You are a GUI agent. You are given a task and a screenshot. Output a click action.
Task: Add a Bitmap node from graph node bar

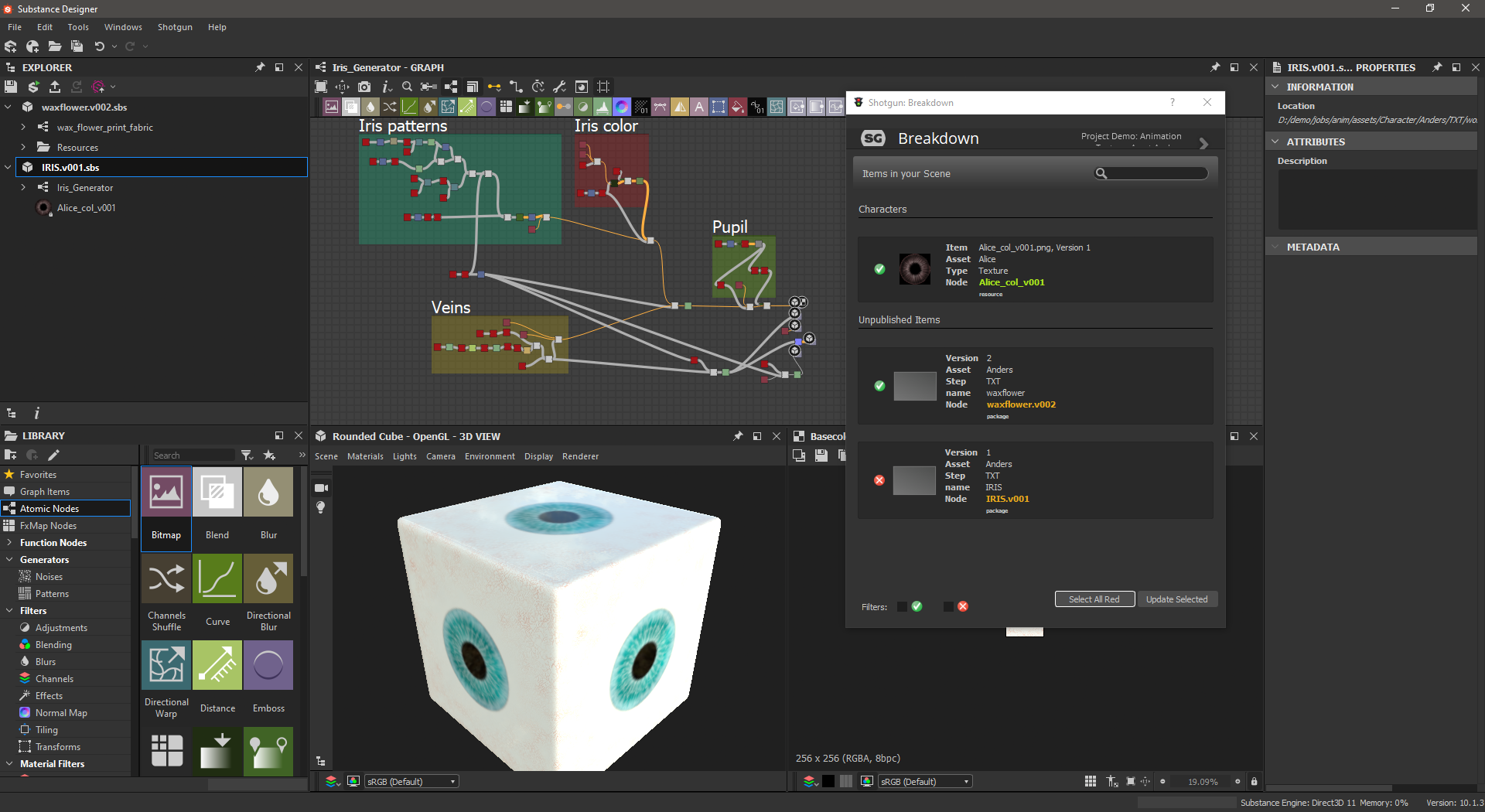coord(332,107)
